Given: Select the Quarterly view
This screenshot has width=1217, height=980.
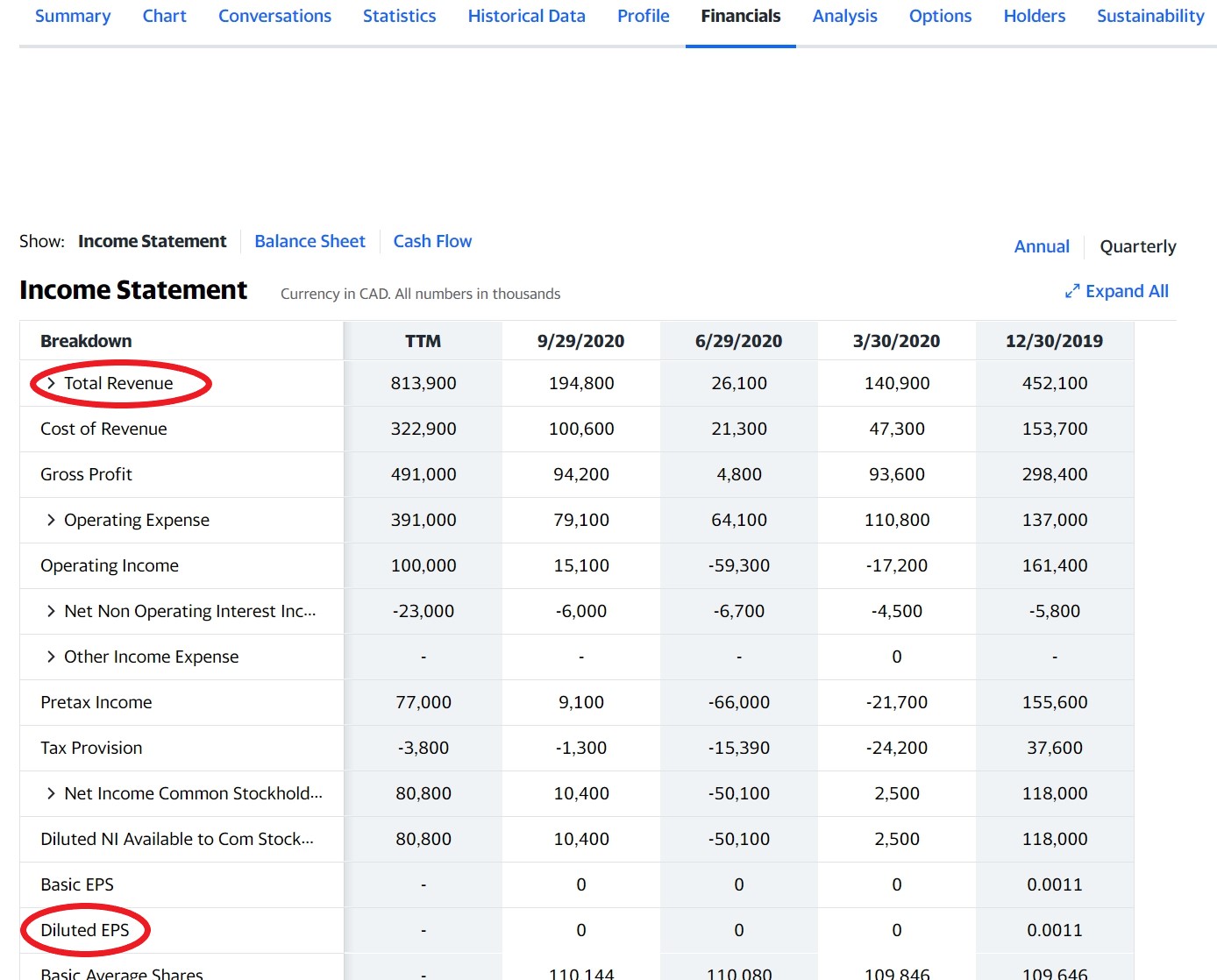Looking at the screenshot, I should [x=1137, y=246].
